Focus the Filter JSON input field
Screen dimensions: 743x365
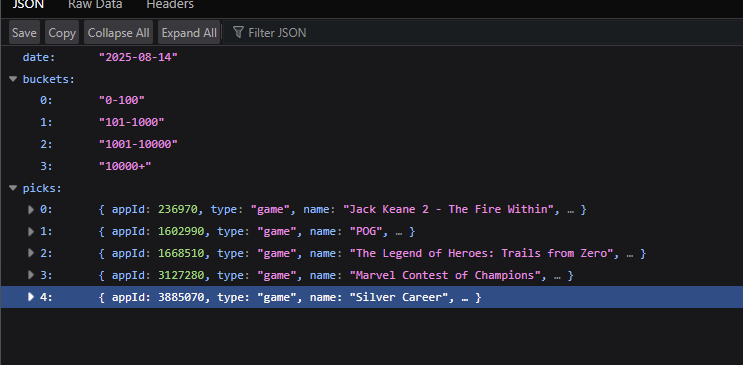click(x=483, y=33)
